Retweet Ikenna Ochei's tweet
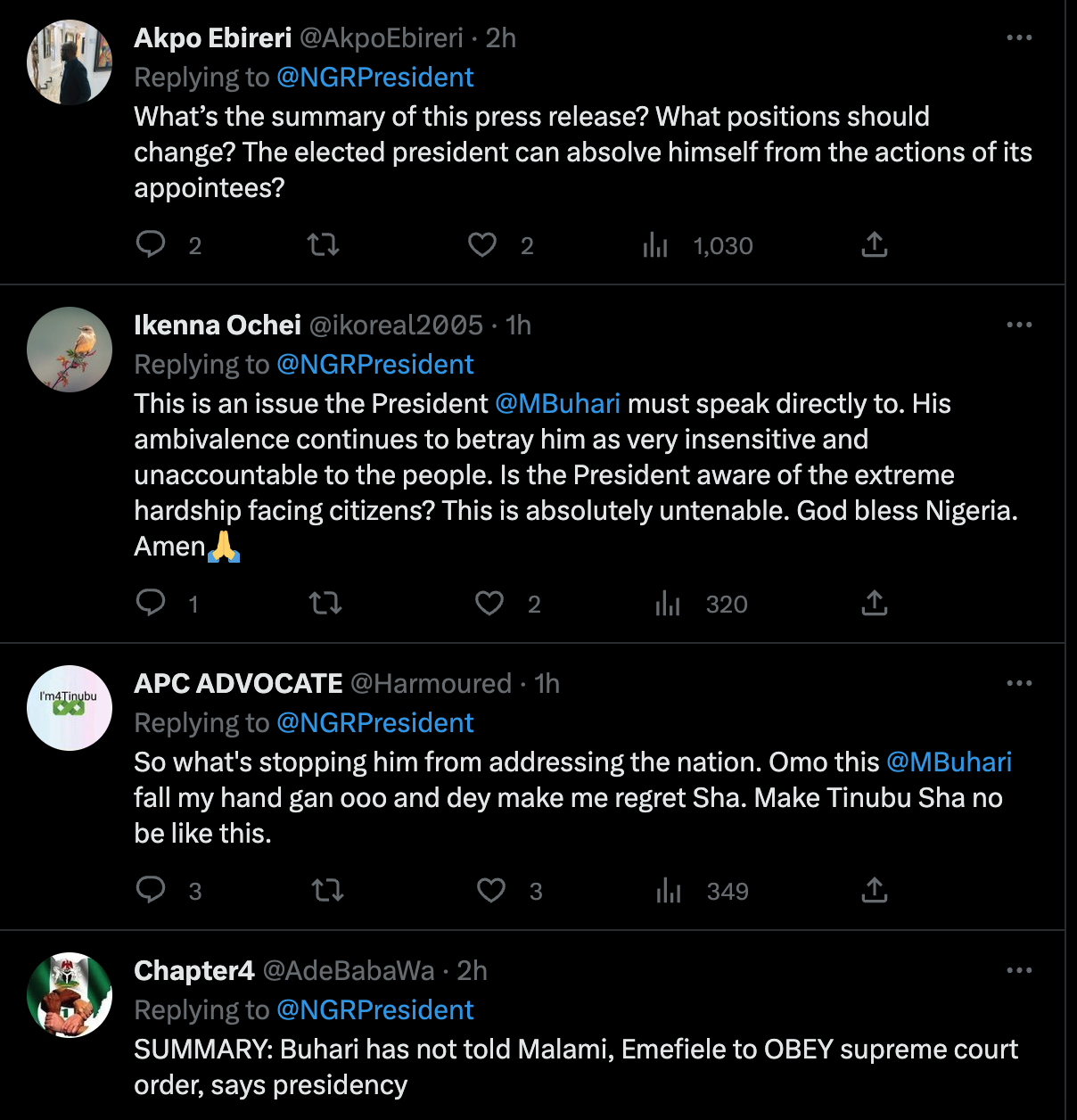Screen dimensions: 1077x1120 point(325,604)
